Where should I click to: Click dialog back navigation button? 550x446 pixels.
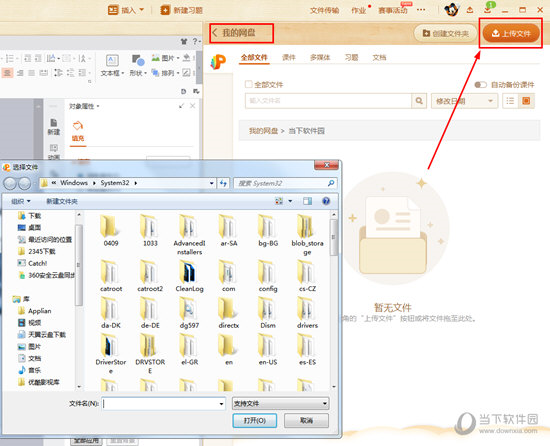pyautogui.click(x=10, y=183)
